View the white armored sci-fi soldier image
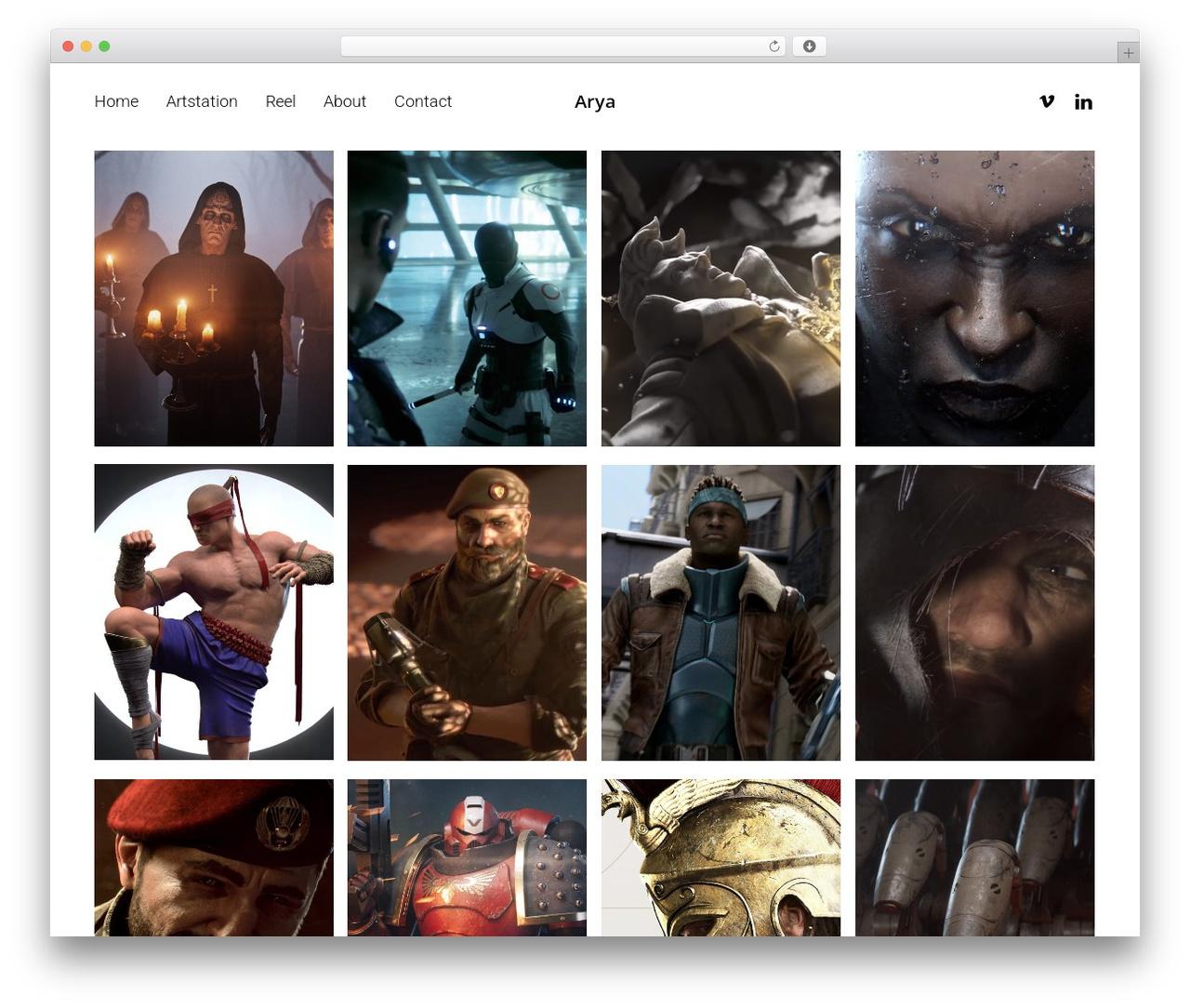1190x1008 pixels. click(467, 298)
